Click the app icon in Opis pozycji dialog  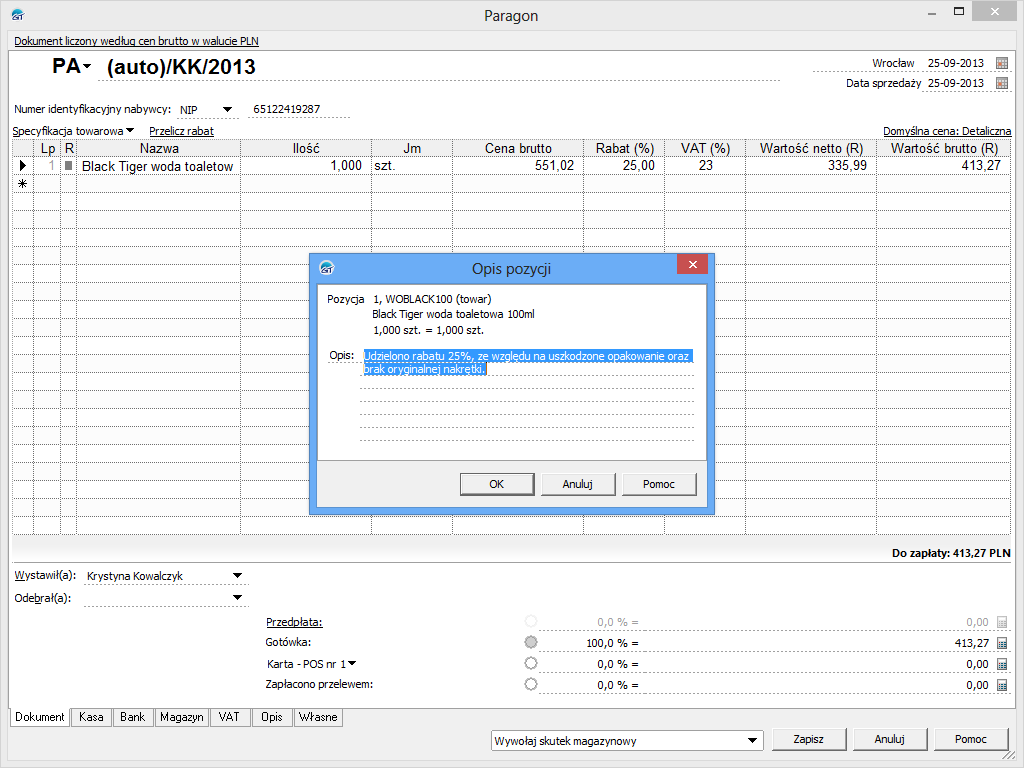pyautogui.click(x=326, y=268)
